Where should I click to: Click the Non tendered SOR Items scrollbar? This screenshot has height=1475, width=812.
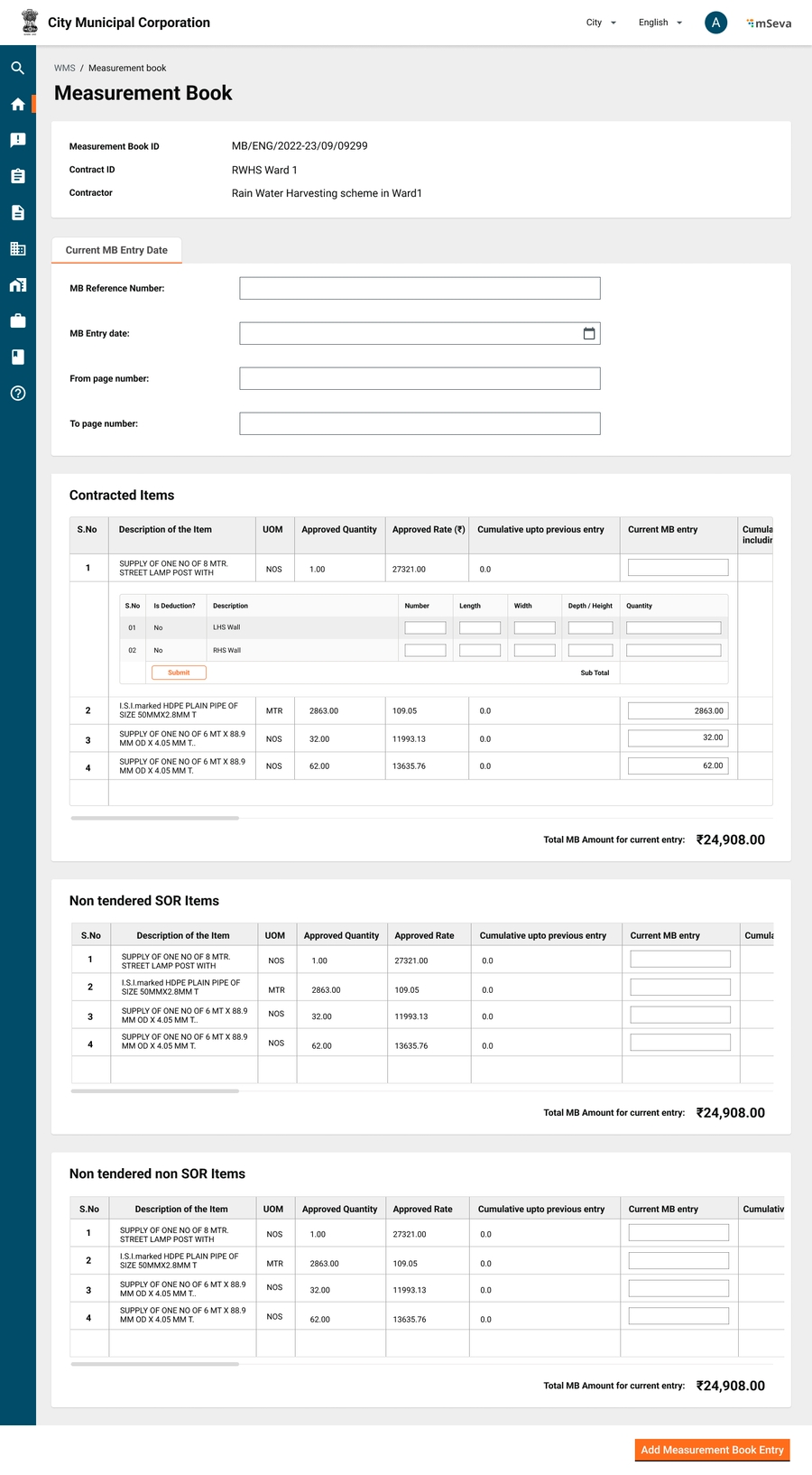(x=154, y=1091)
